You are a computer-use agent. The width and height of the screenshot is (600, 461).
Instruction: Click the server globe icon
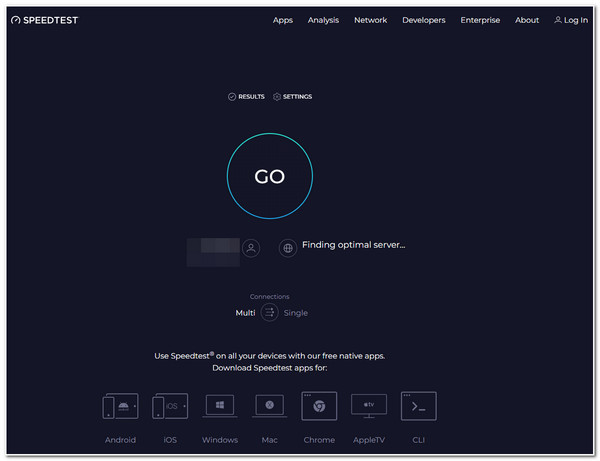coord(288,248)
